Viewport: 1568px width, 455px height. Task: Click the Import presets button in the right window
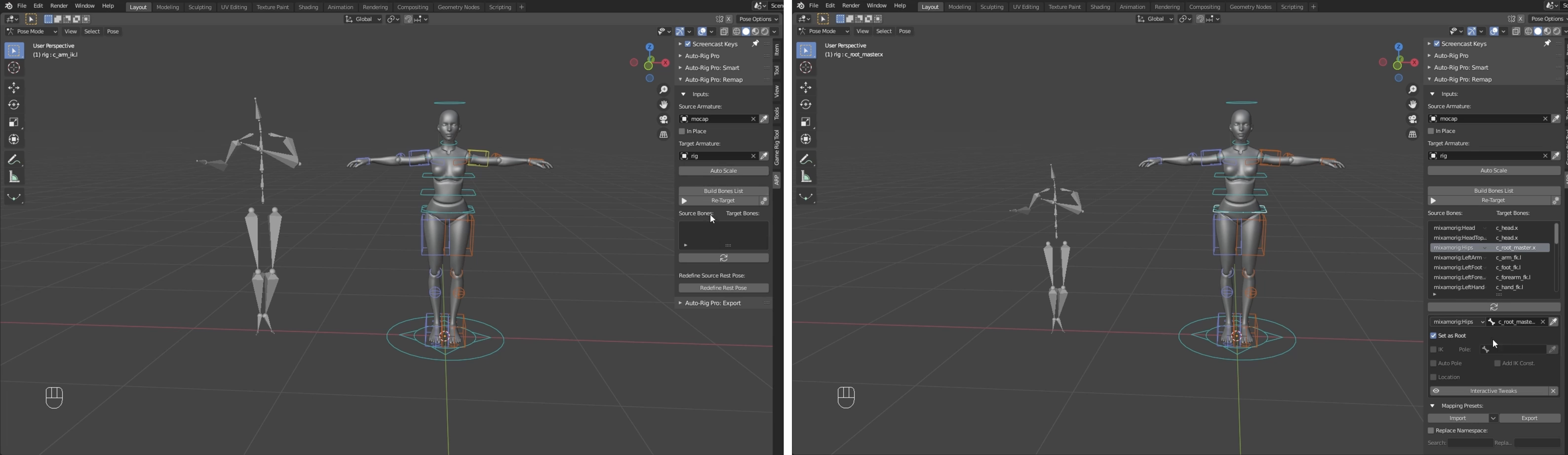pyautogui.click(x=1458, y=419)
